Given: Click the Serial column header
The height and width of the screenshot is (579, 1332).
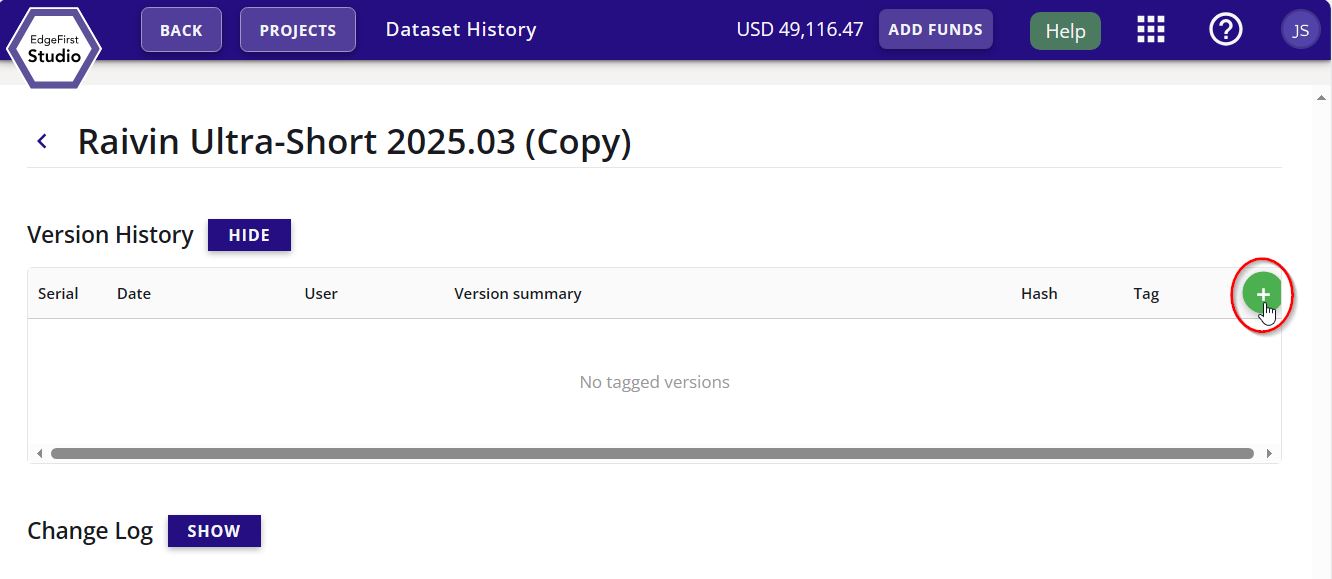Looking at the screenshot, I should click(57, 293).
